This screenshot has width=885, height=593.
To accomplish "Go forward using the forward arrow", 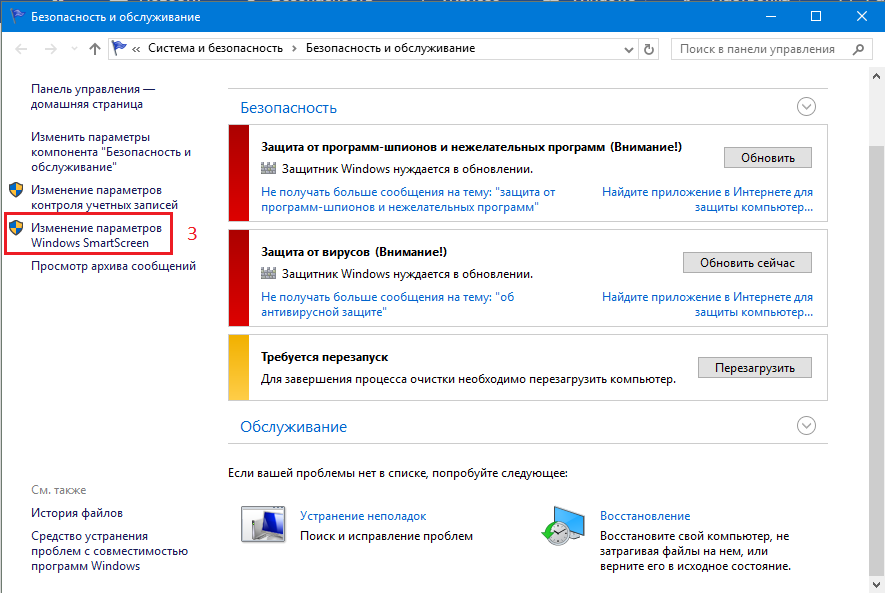I will [x=51, y=49].
